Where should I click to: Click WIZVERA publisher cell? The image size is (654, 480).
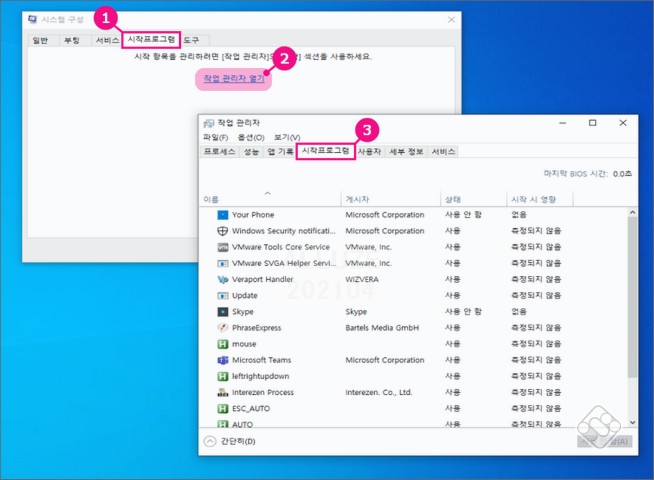[362, 279]
